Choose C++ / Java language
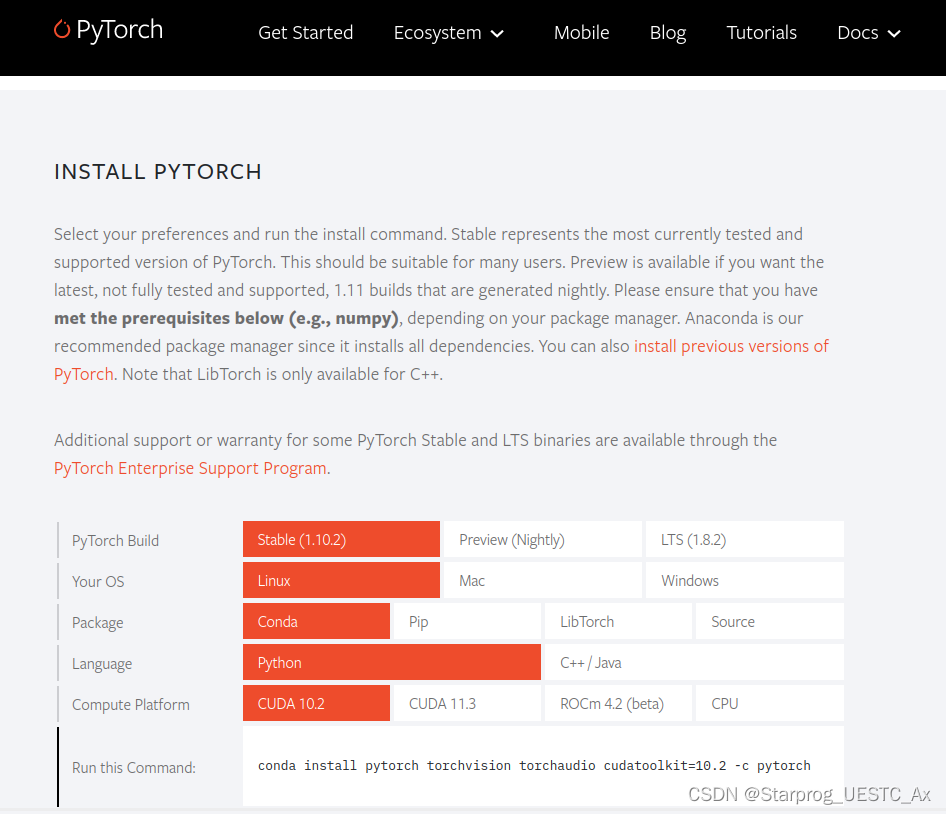 point(694,662)
